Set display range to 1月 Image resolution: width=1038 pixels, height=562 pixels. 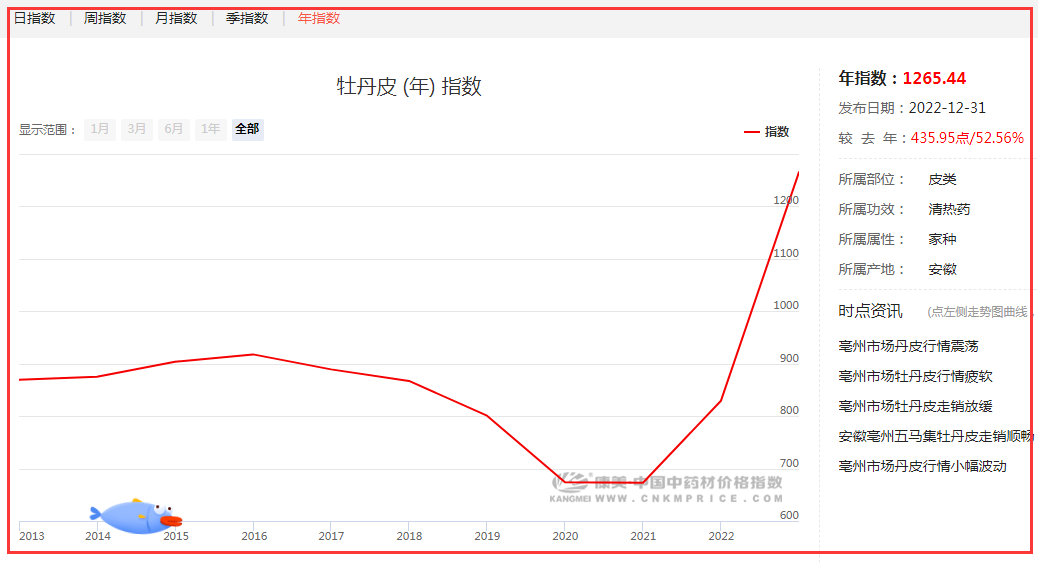point(100,129)
